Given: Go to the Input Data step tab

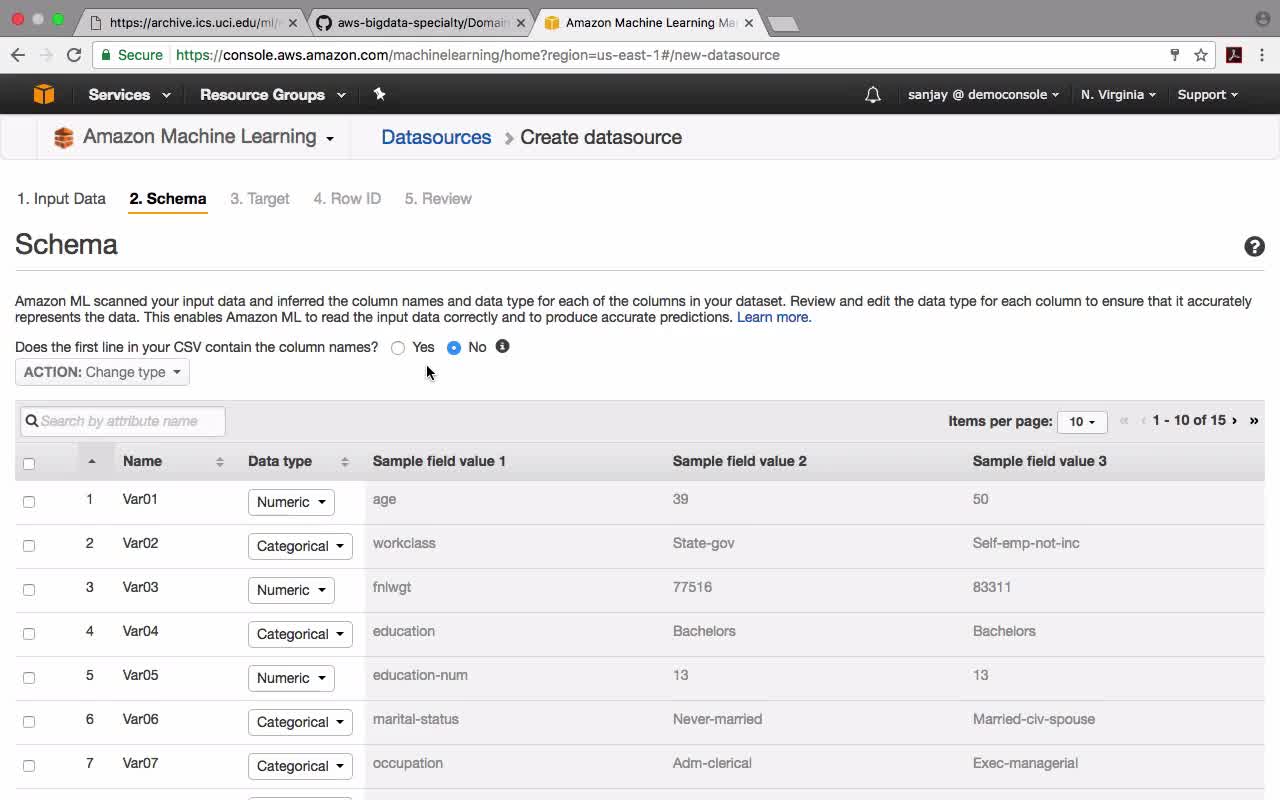Looking at the screenshot, I should click(61, 199).
